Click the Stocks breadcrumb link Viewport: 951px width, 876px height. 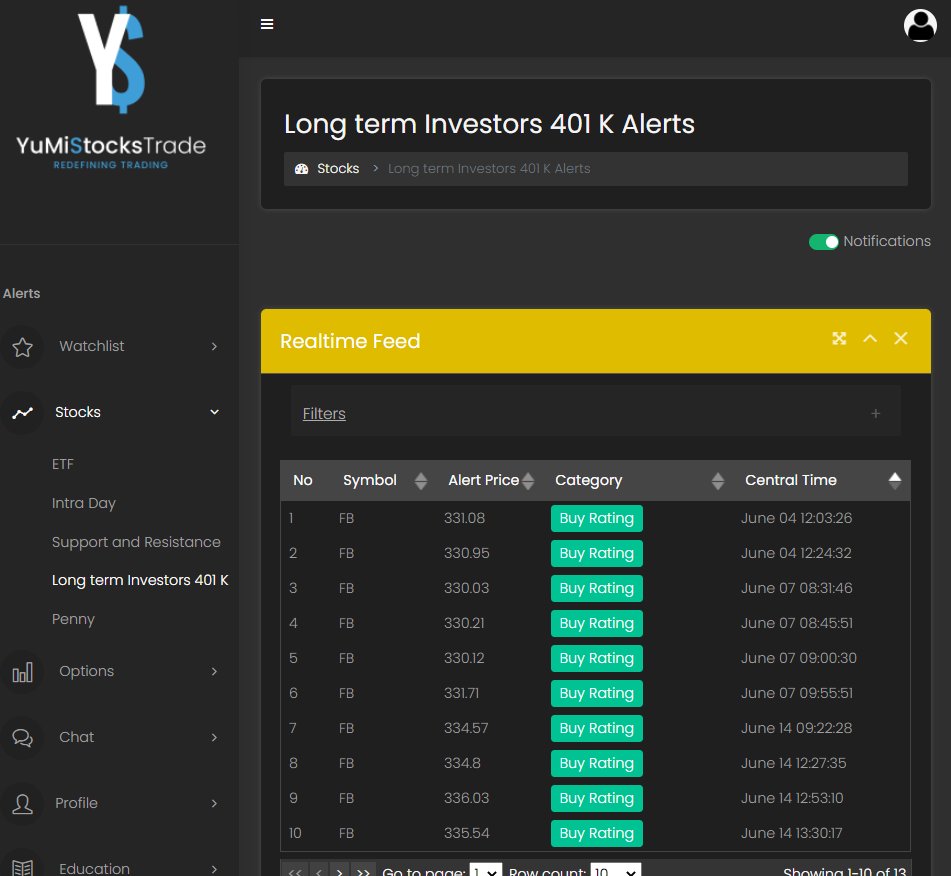(x=338, y=169)
